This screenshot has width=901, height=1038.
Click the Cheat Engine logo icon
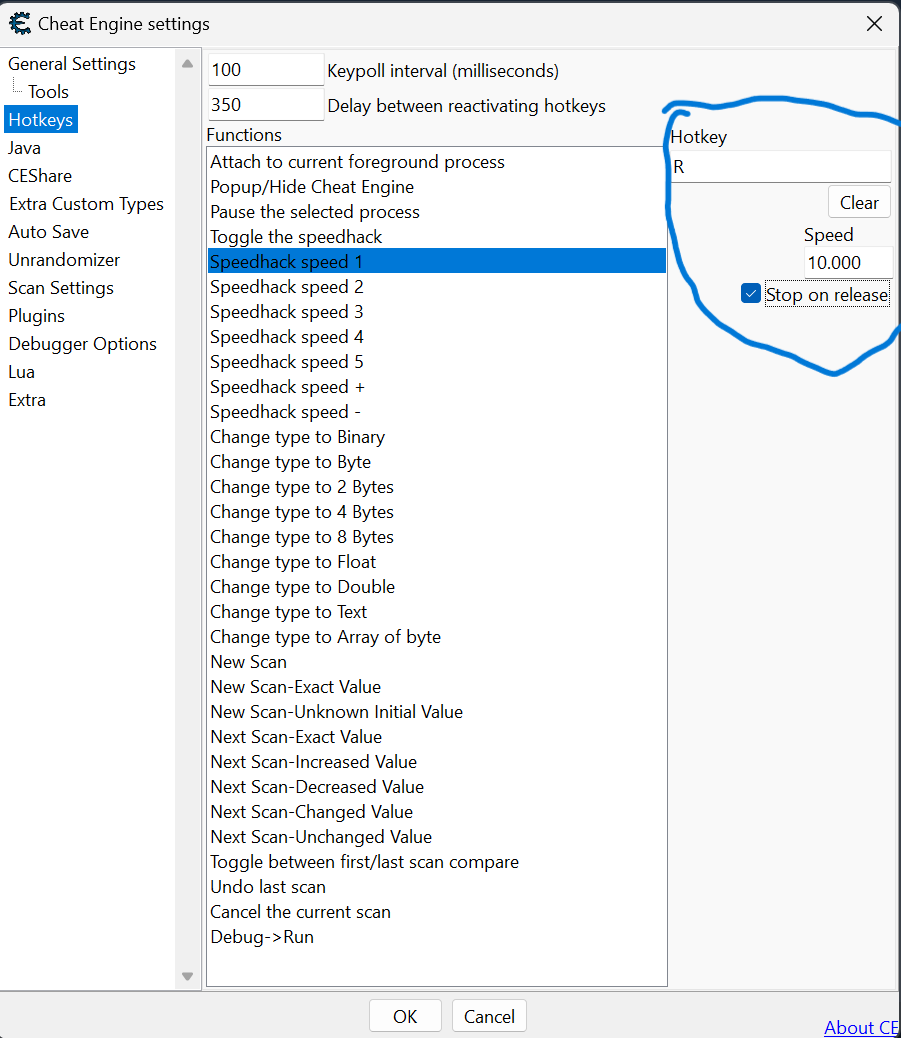coord(19,23)
